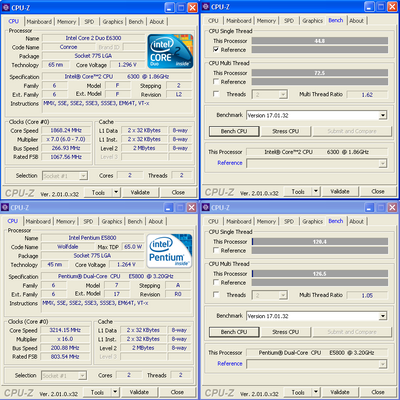The width and height of the screenshot is (400, 400).
Task: Click the Multi Thread Ratio value 1.62
Action: (367, 95)
